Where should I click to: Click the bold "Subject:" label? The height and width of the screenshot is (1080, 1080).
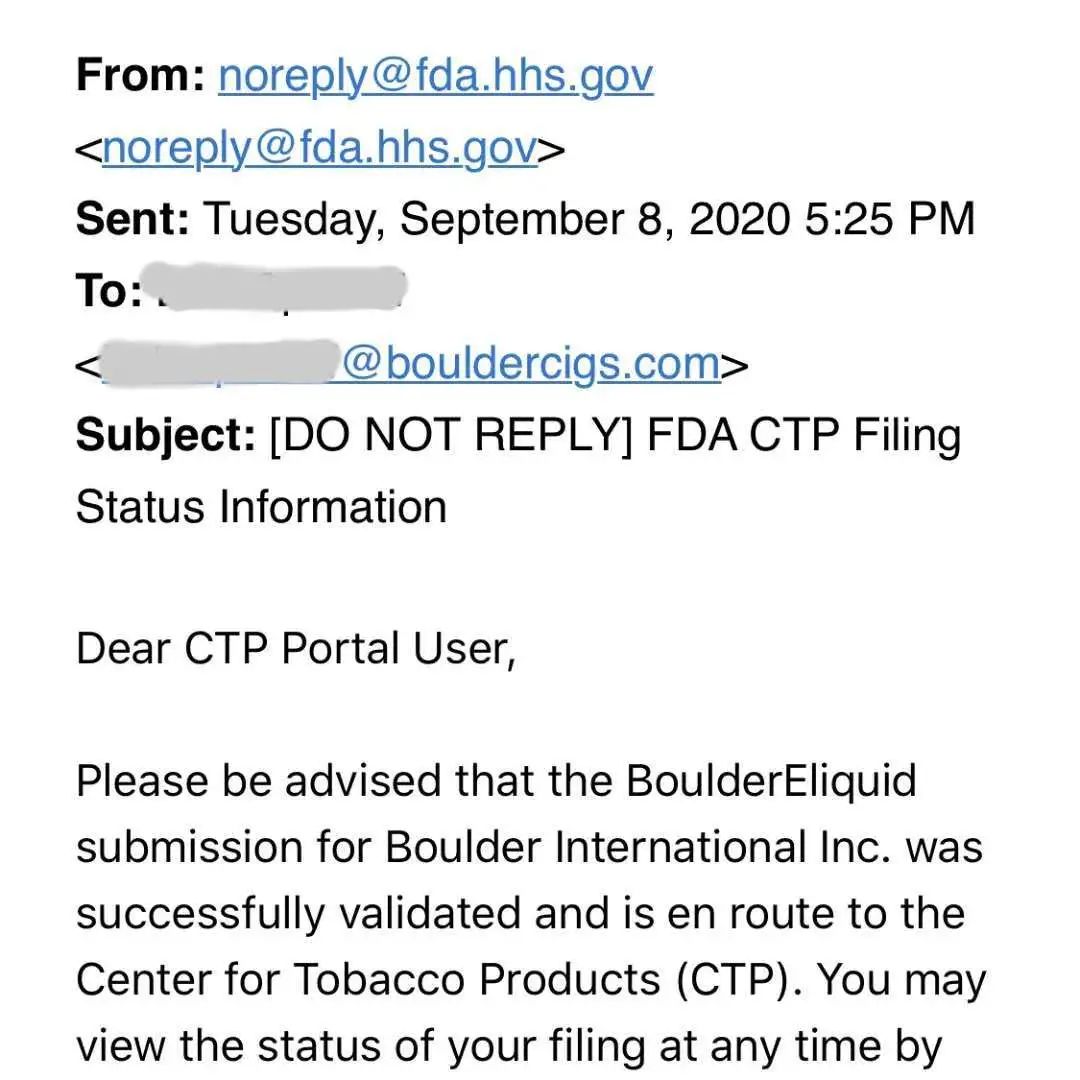pyautogui.click(x=165, y=436)
